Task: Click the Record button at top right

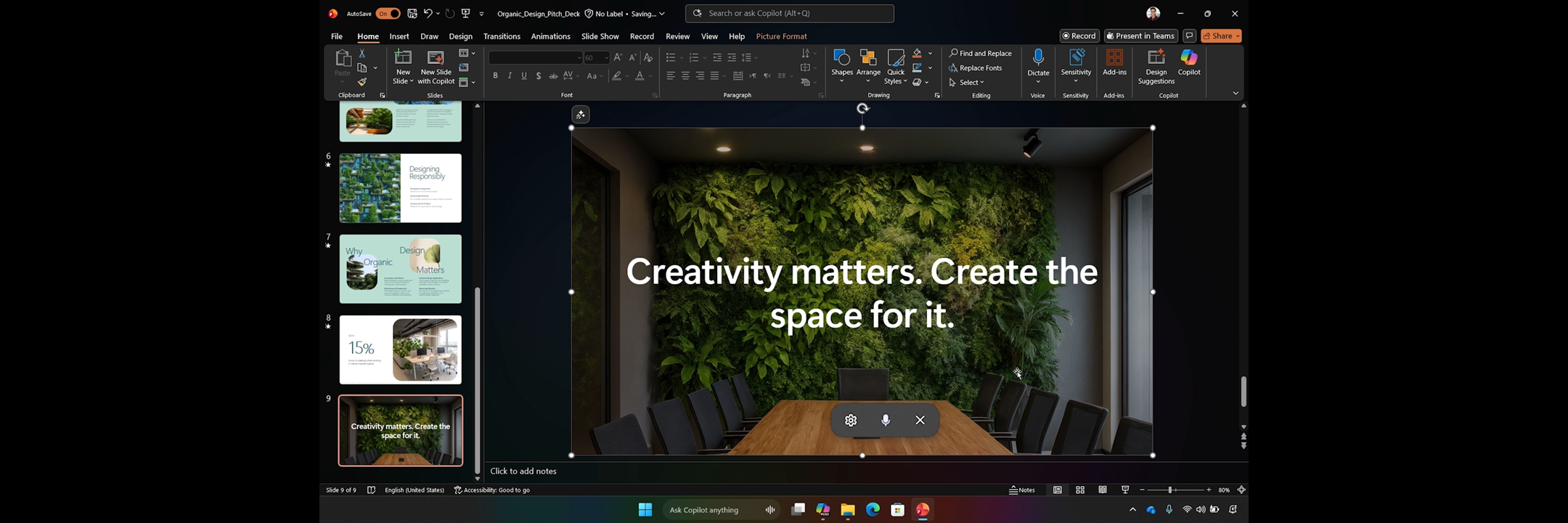Action: point(1079,36)
